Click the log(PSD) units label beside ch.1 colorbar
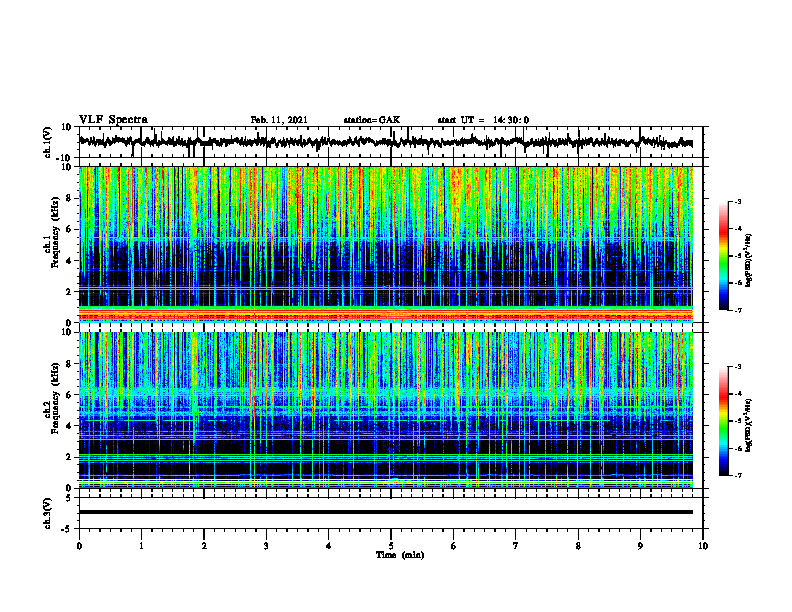This screenshot has width=792, height=612. pos(749,260)
